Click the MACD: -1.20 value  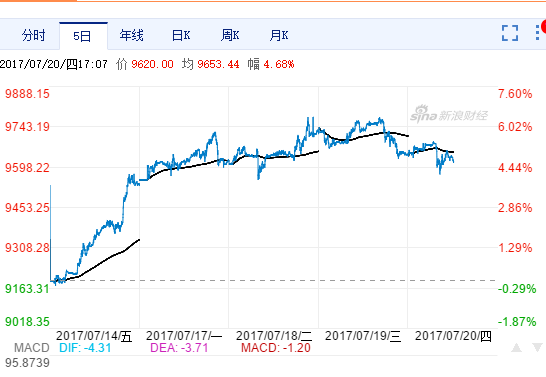(276, 348)
